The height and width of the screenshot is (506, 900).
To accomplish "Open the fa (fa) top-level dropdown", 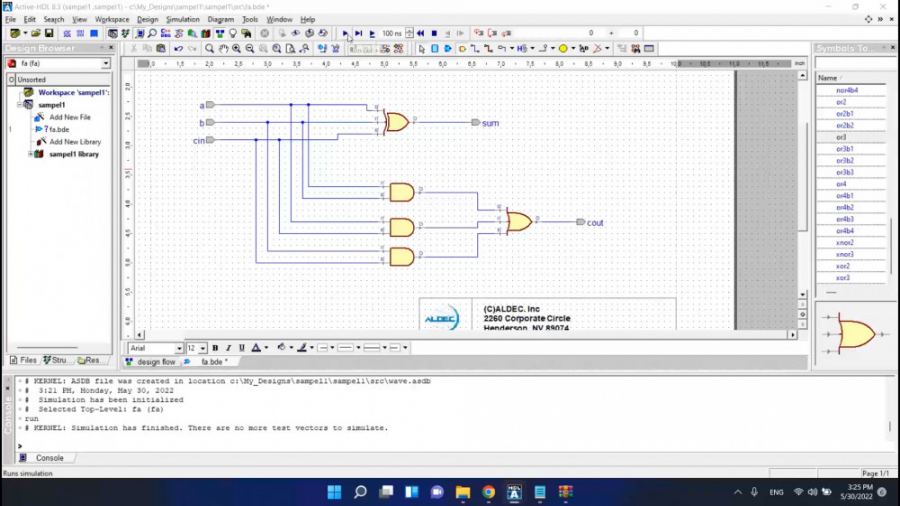I will 105,64.
